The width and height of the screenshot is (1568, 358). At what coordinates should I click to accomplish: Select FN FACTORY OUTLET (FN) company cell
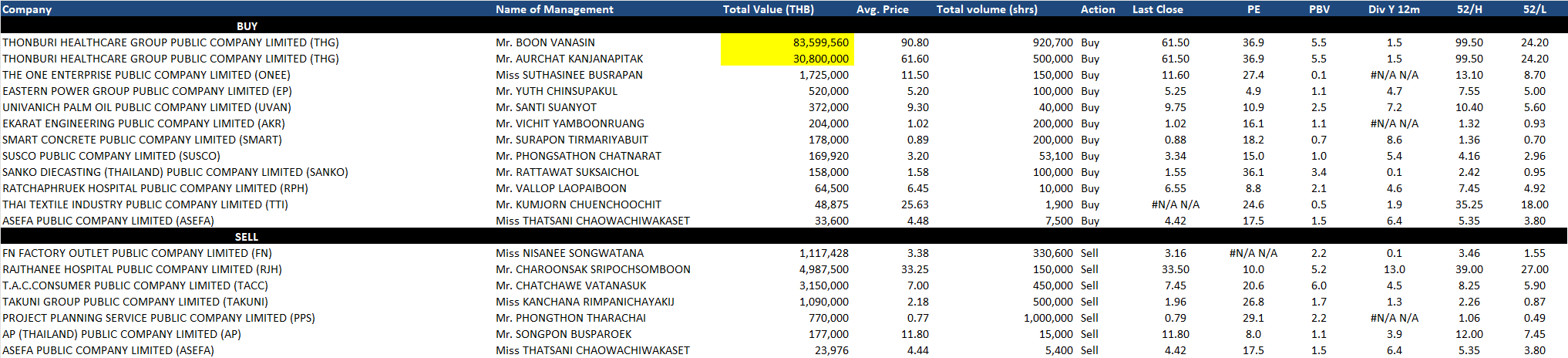137,253
